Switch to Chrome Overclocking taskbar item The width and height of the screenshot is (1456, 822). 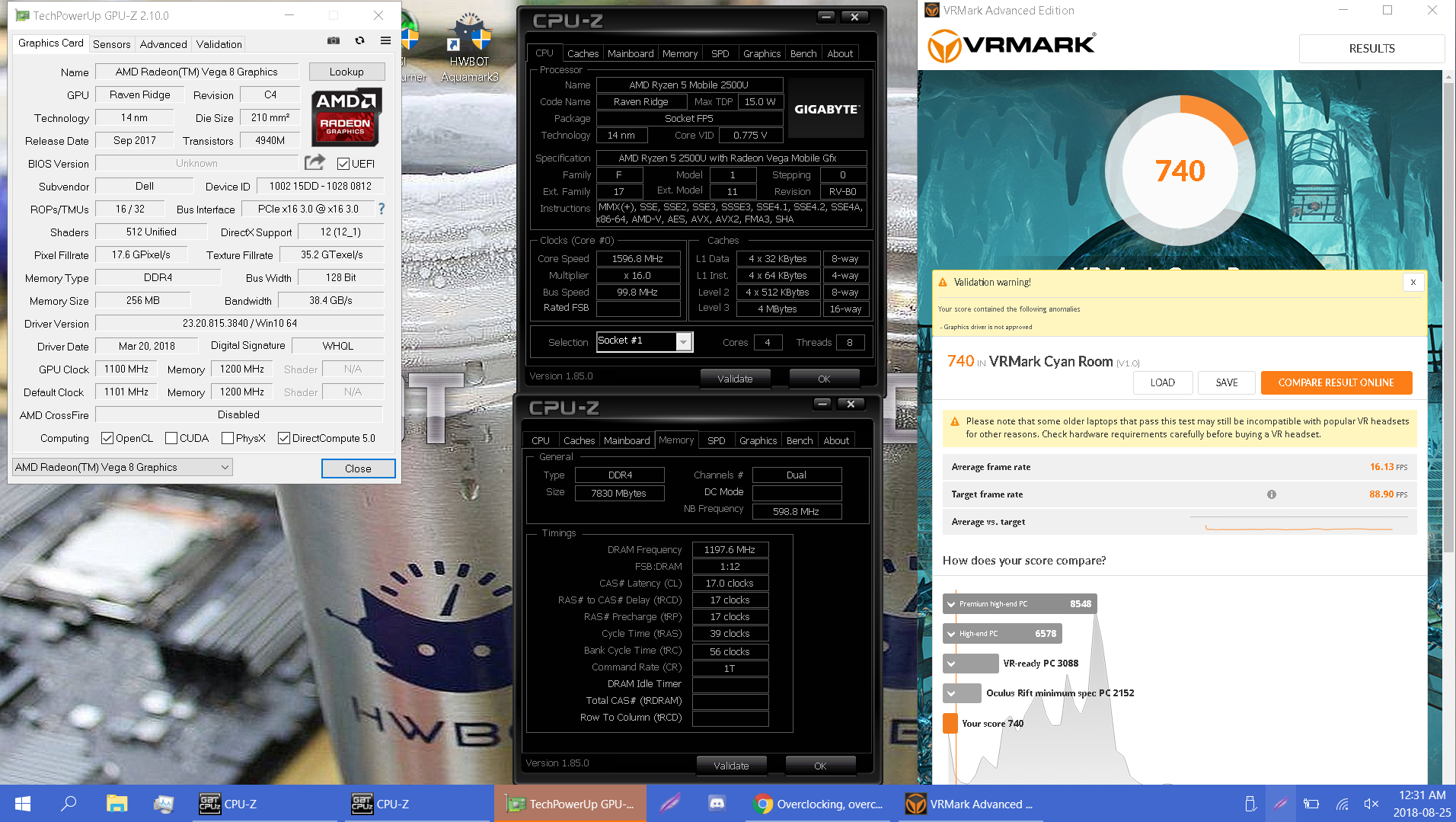coord(819,804)
